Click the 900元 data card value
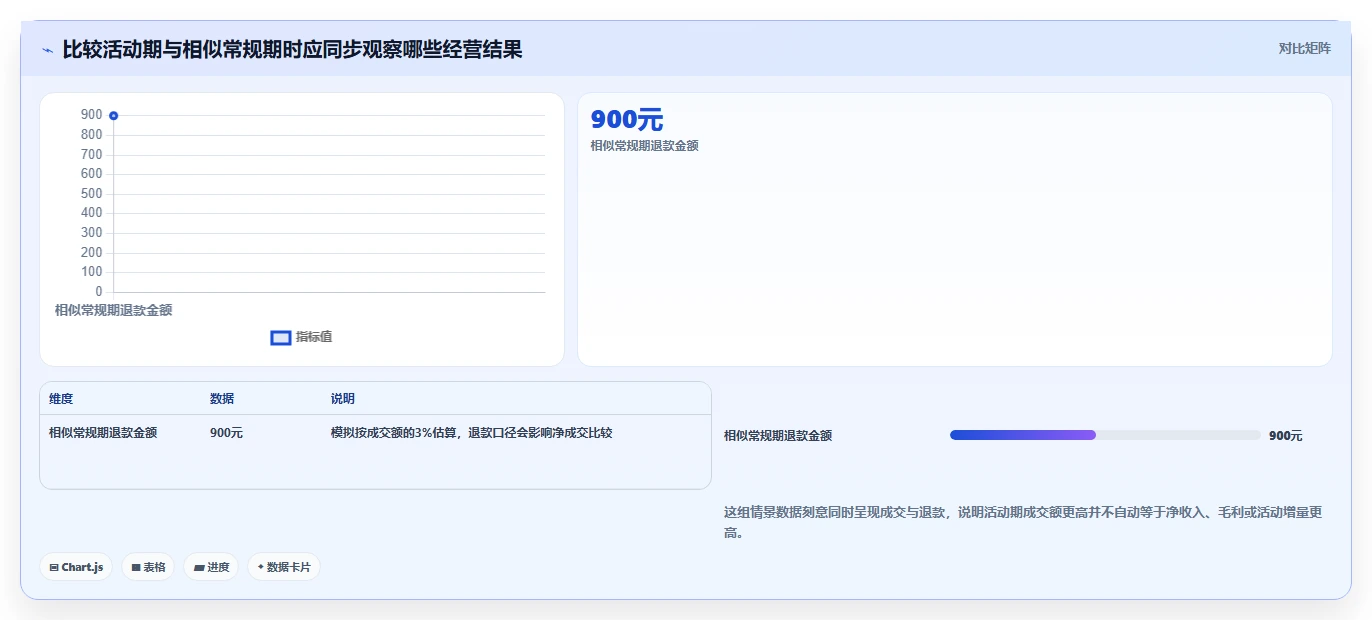The width and height of the screenshot is (1372, 620). coord(627,120)
